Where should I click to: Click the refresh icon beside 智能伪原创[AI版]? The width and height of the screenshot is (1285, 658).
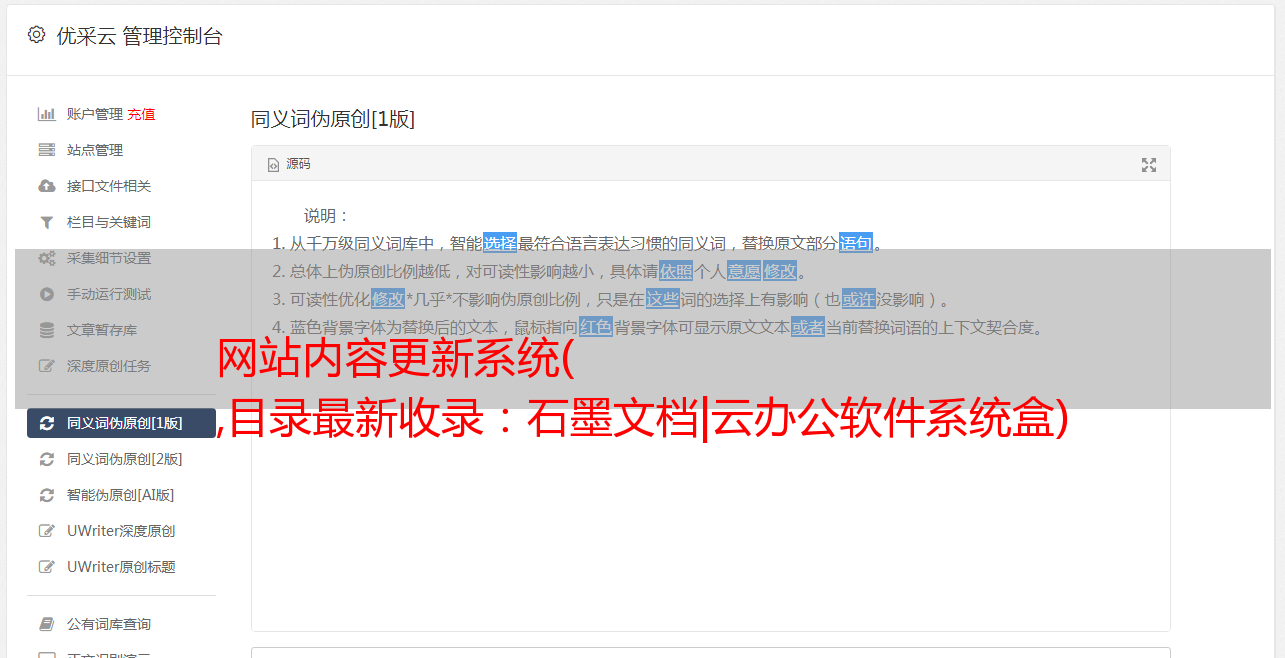pos(46,495)
